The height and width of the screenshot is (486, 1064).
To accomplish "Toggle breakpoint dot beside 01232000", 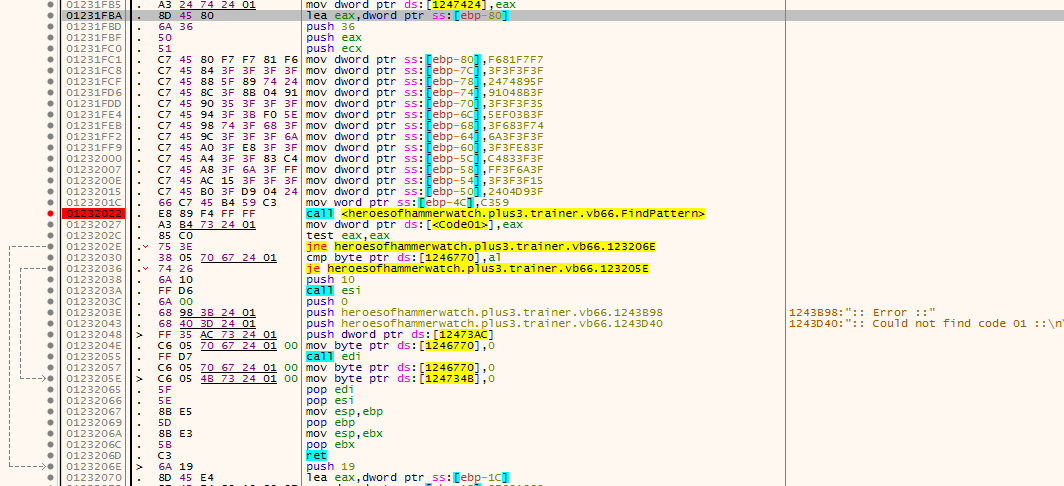I will point(51,158).
